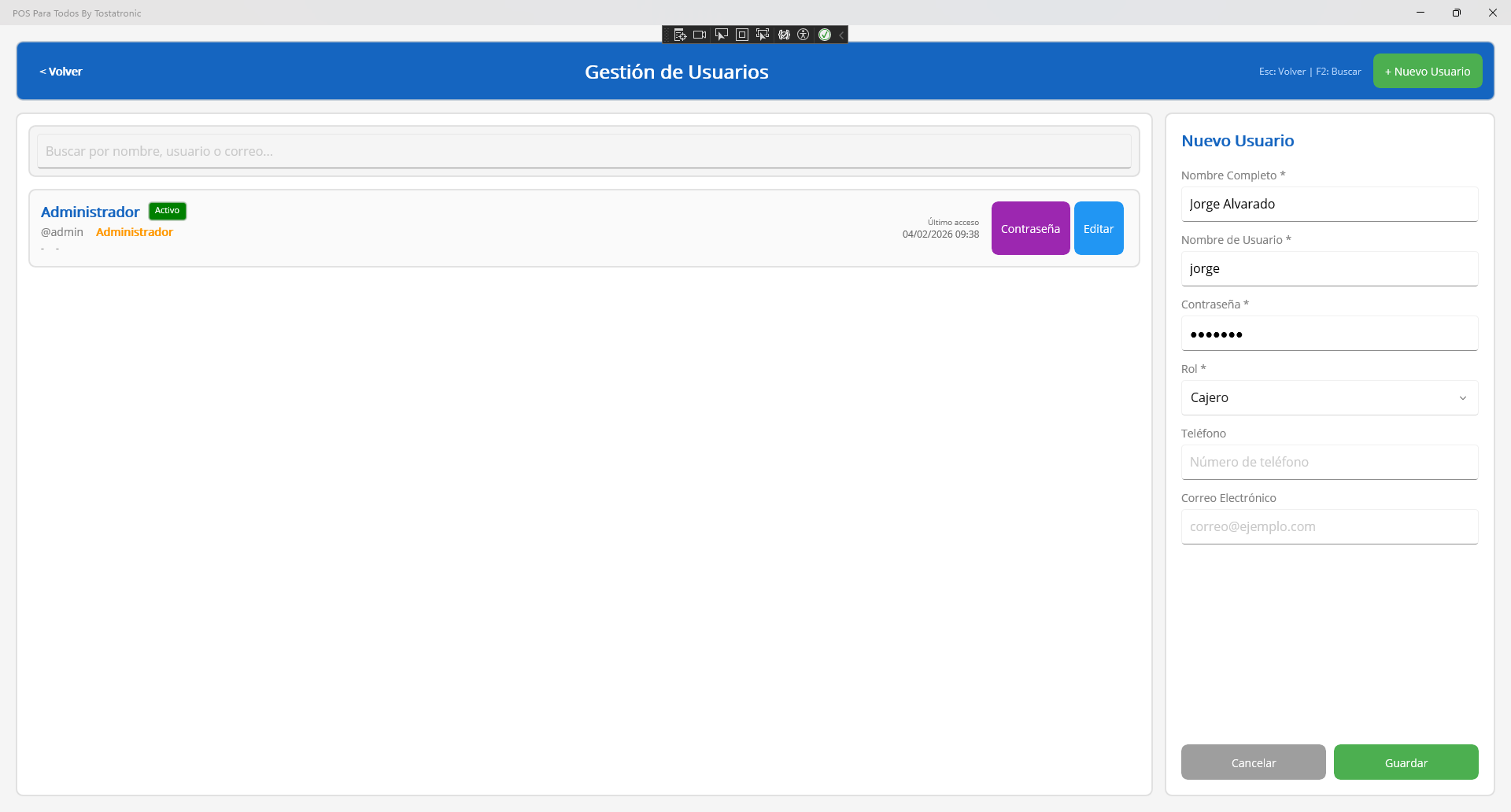Run the accessibility scan icon
1511x812 pixels.
tap(804, 35)
